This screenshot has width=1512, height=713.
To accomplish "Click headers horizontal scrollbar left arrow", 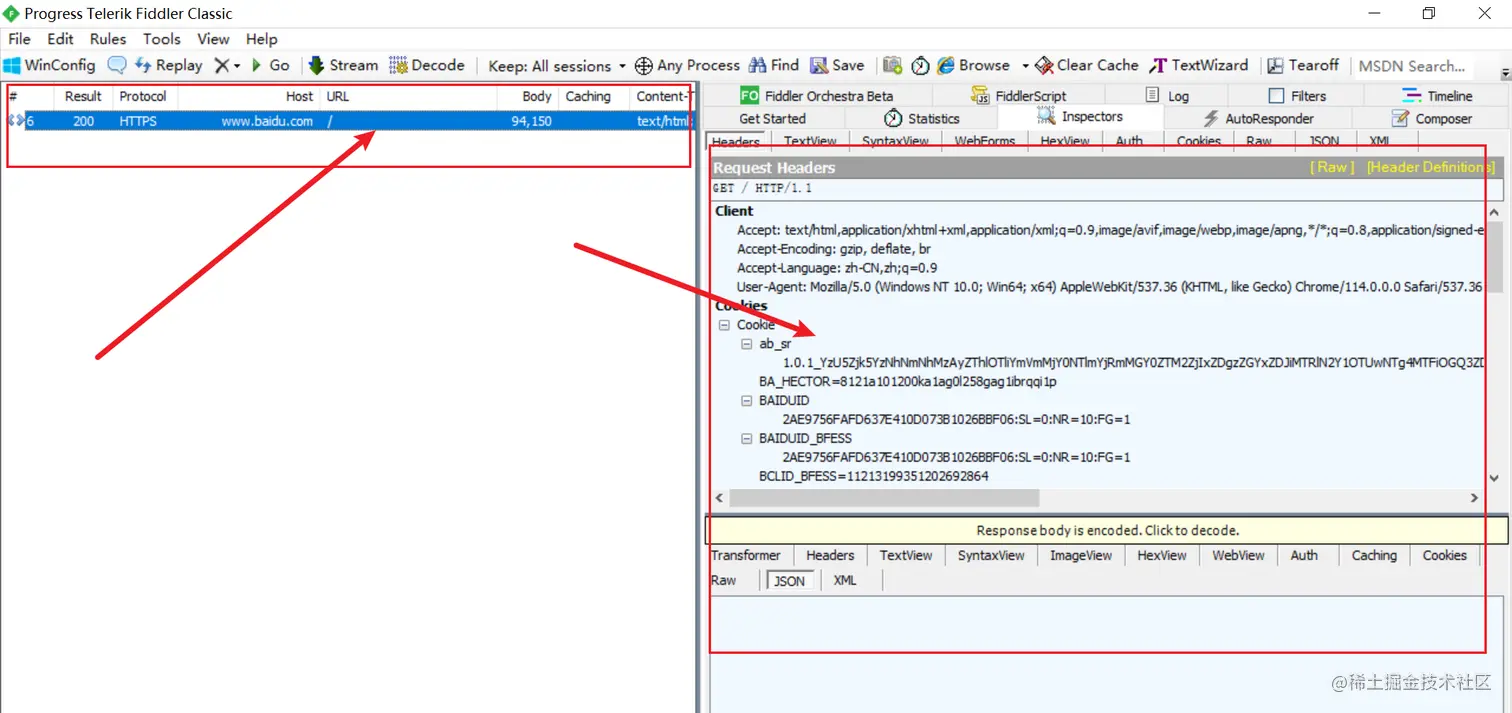I will (720, 497).
